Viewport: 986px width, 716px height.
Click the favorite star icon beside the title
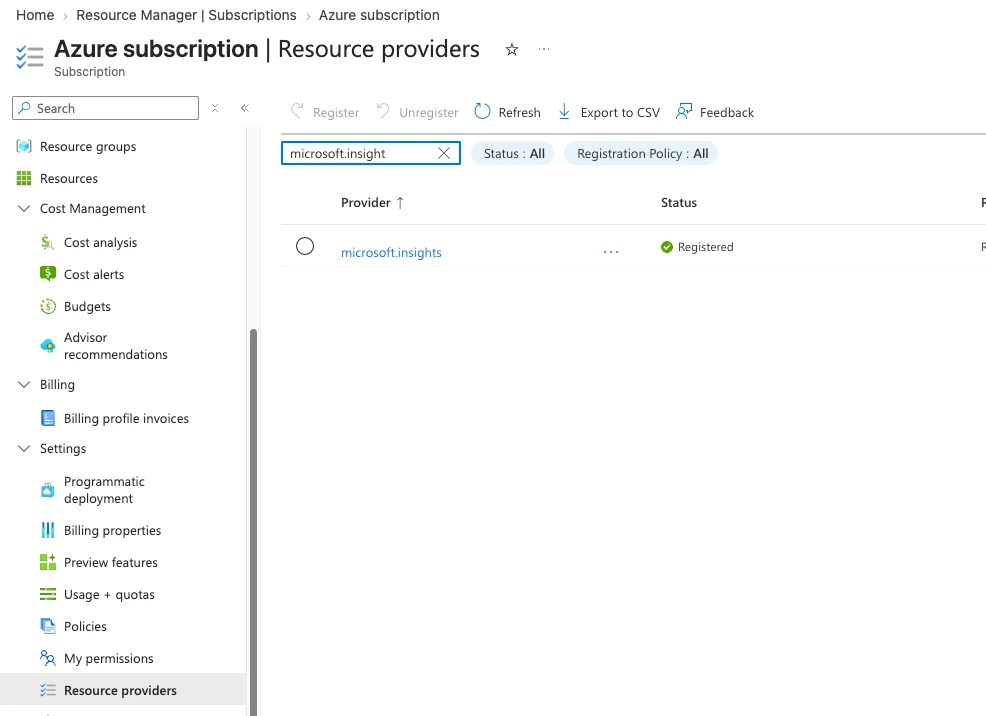pyautogui.click(x=512, y=50)
